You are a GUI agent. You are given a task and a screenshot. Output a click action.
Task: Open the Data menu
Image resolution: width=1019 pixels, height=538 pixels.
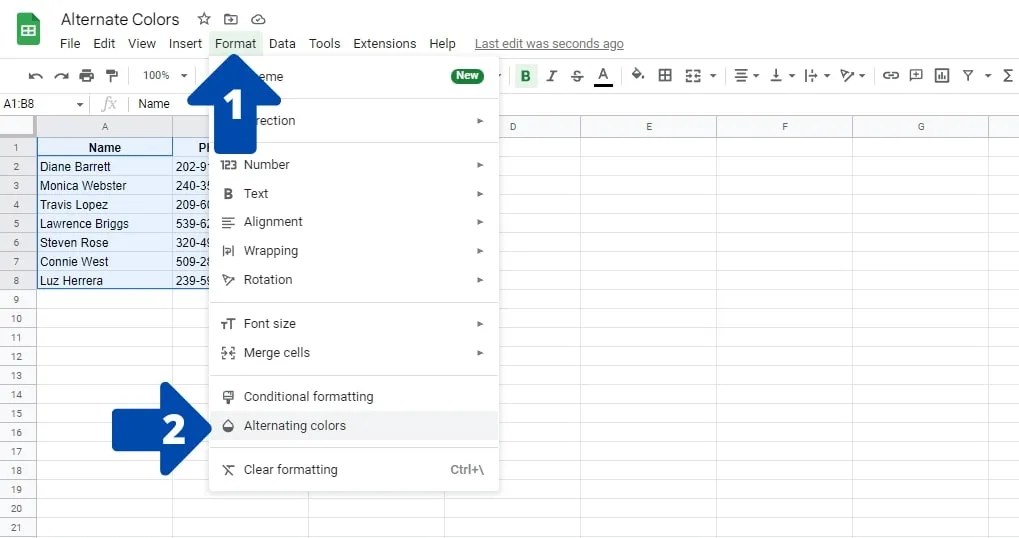tap(282, 44)
